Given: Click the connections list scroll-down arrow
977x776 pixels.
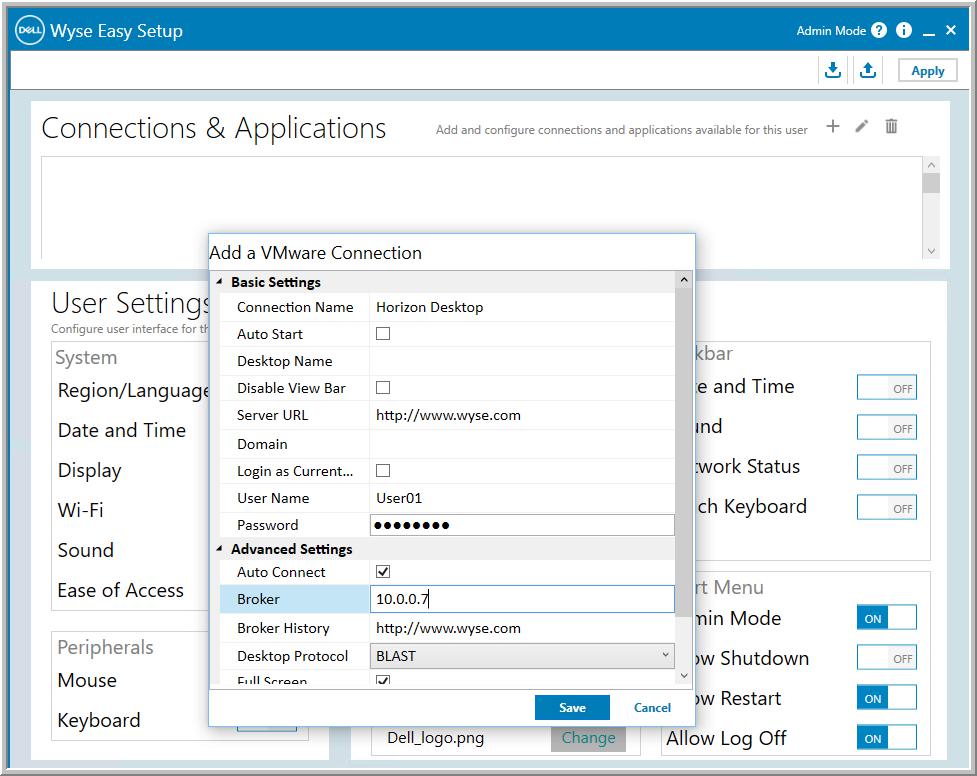Looking at the screenshot, I should (931, 251).
